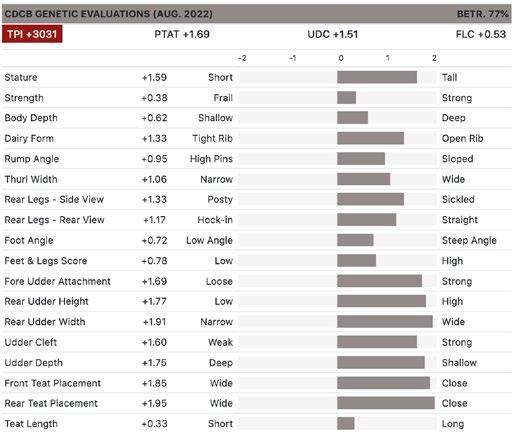Select the CDCB Genetic Evaluations header bar
This screenshot has height=435, width=516.
(257, 14)
